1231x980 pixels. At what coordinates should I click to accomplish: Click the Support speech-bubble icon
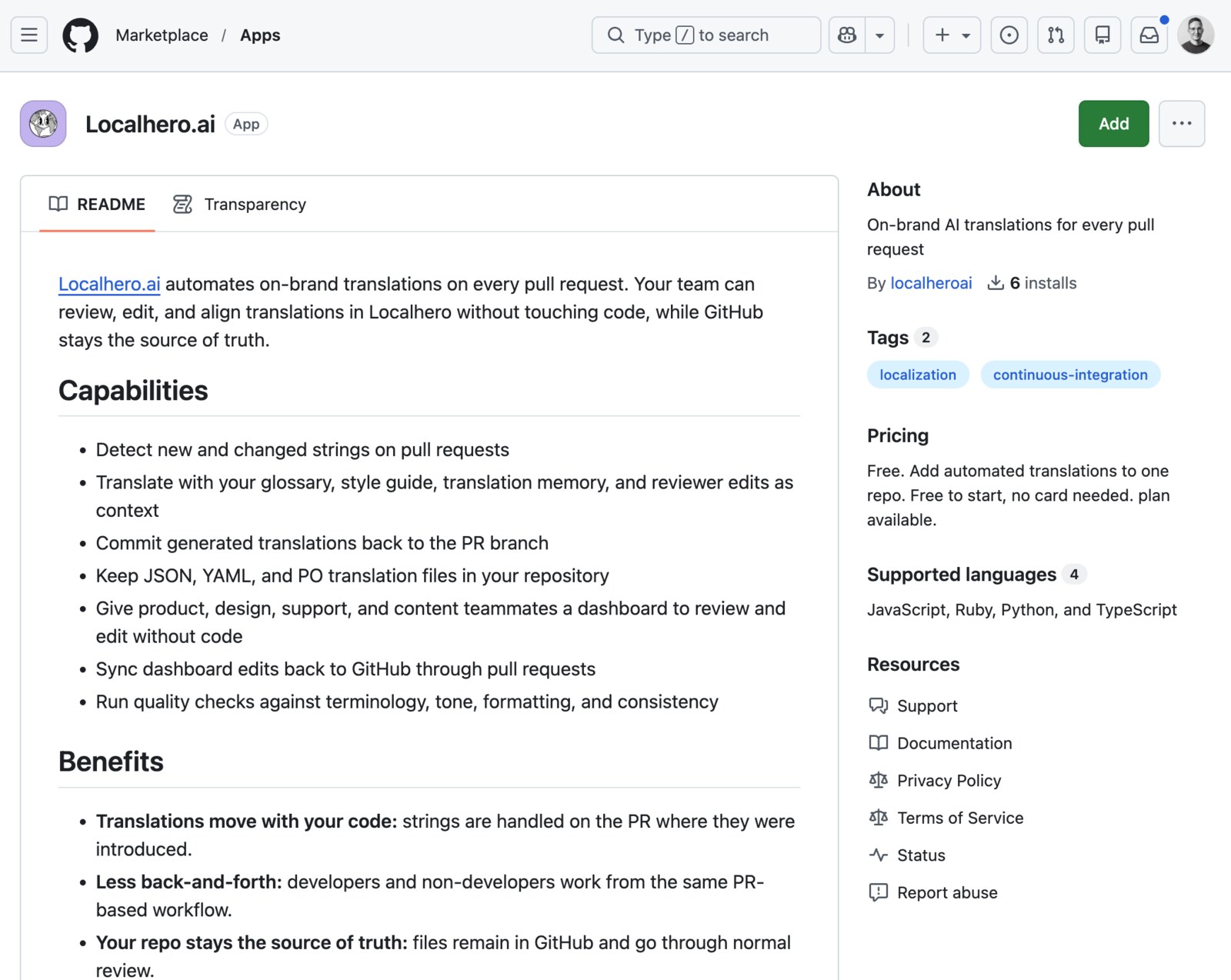click(x=878, y=705)
